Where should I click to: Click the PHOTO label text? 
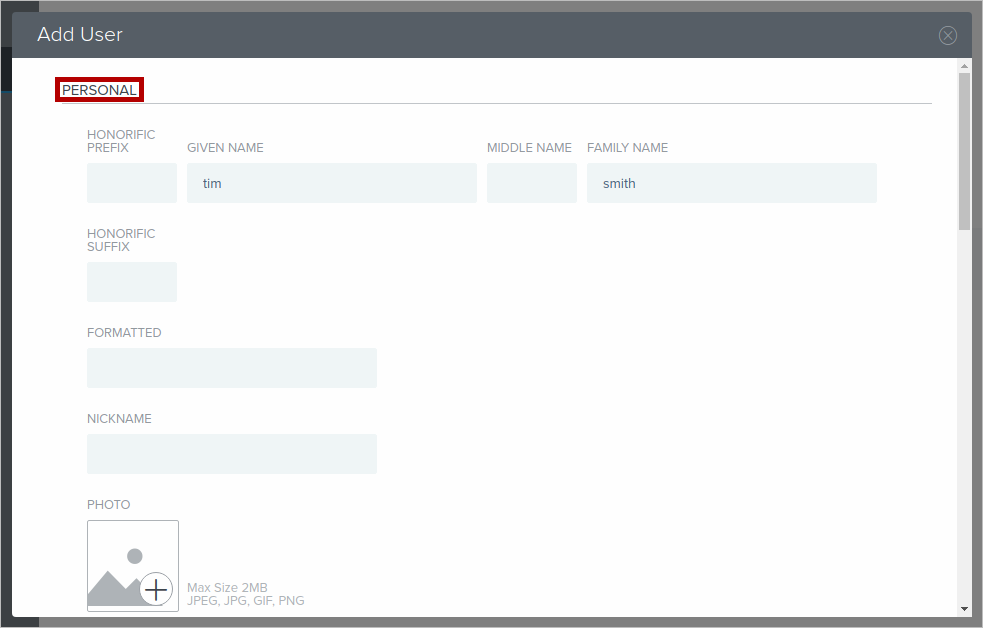[108, 505]
